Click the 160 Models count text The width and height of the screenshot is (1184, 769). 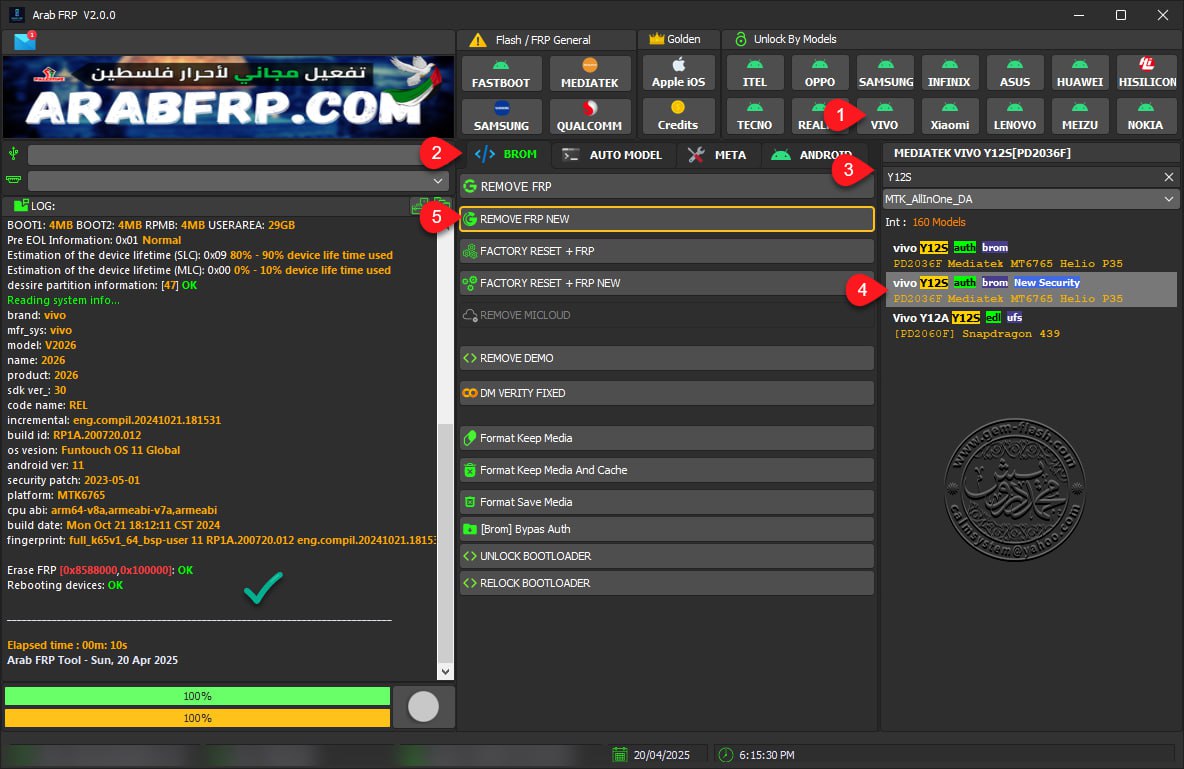[x=939, y=222]
